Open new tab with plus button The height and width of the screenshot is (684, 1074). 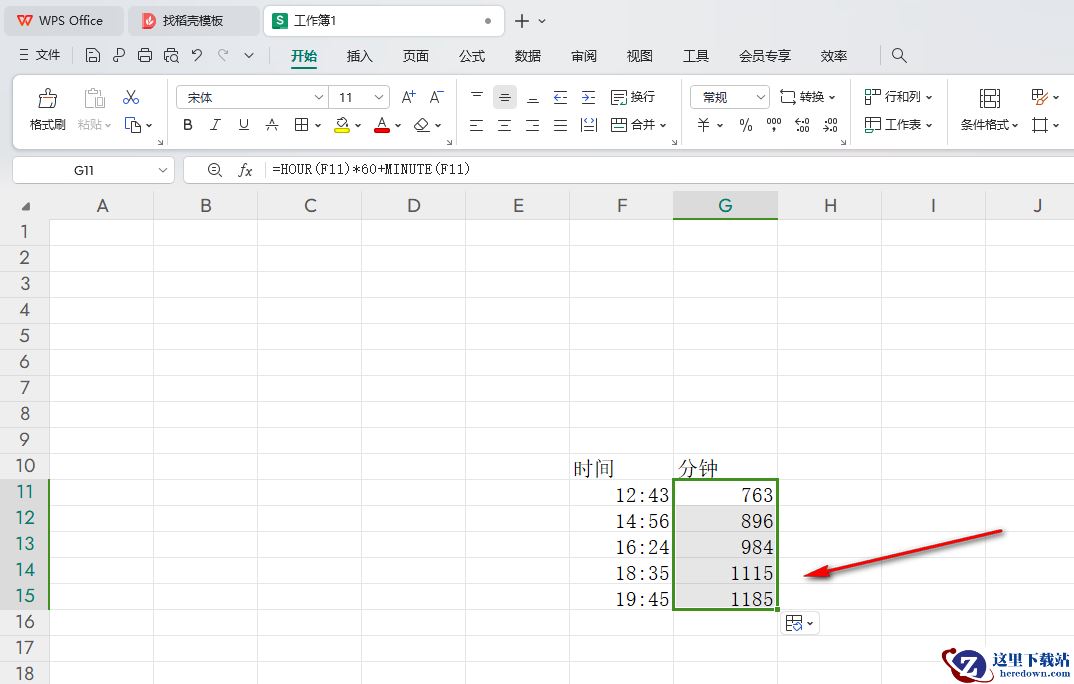point(522,21)
